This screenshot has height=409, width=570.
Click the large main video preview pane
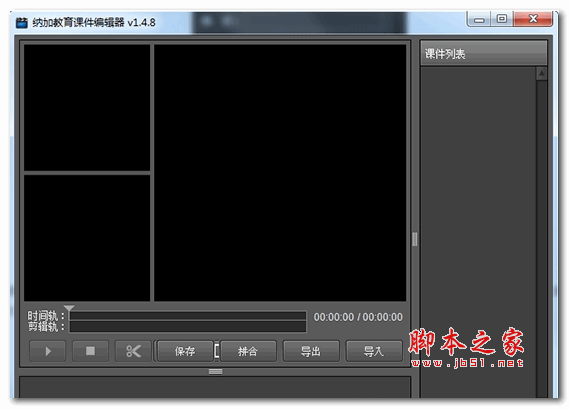pyautogui.click(x=280, y=173)
